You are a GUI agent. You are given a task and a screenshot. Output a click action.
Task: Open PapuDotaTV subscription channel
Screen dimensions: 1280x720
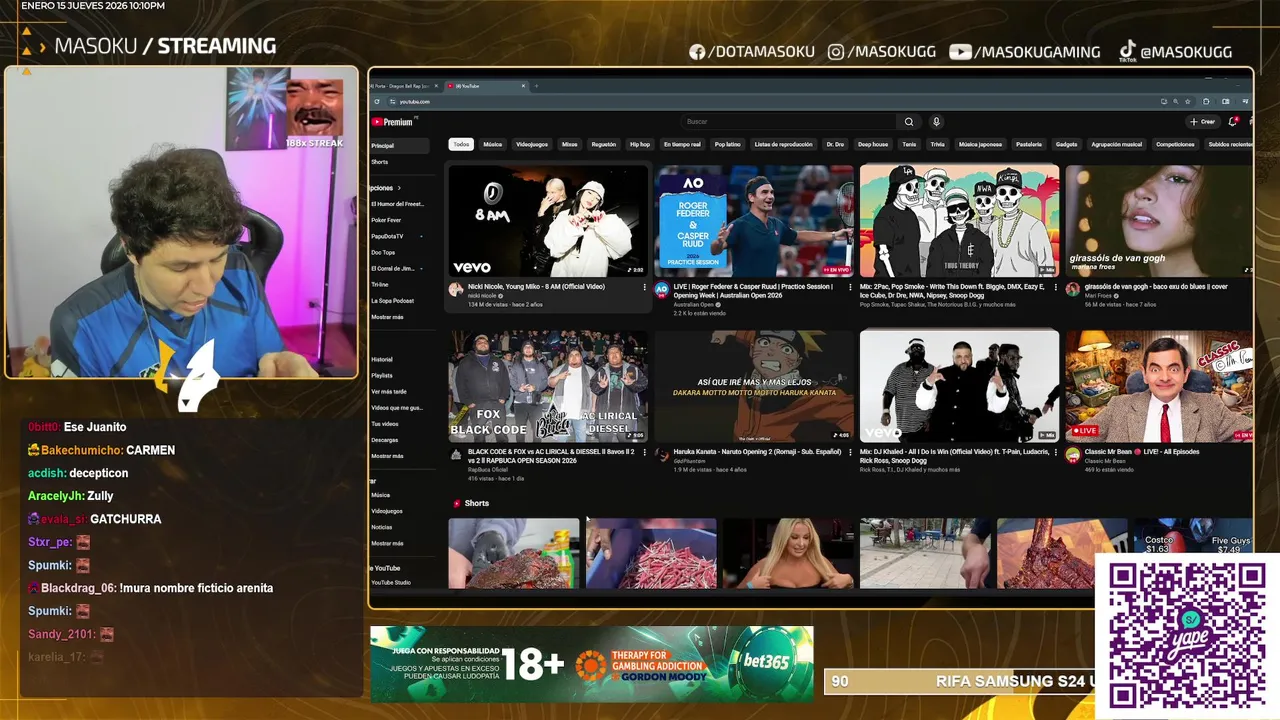click(x=388, y=236)
